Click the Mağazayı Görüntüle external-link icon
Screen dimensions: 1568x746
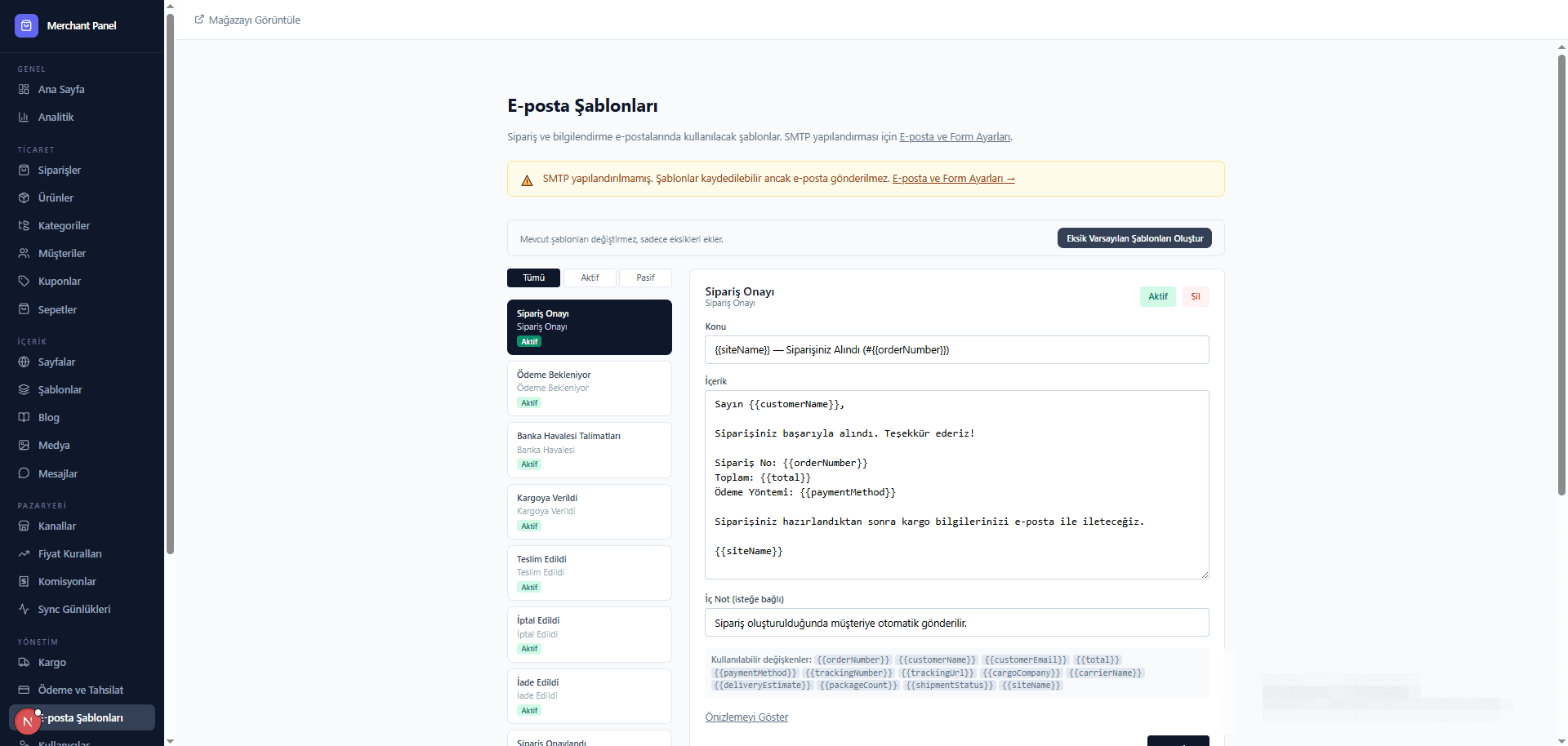199,20
